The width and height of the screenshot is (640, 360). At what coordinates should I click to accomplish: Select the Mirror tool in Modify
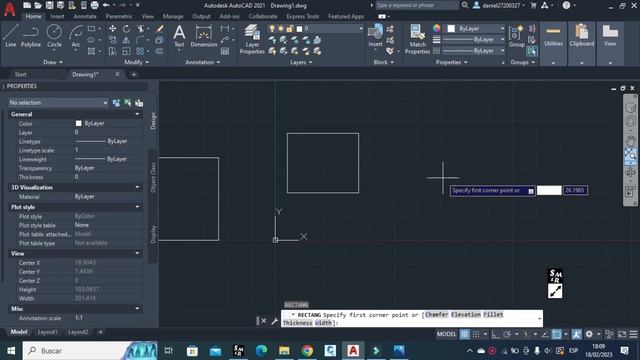point(127,40)
